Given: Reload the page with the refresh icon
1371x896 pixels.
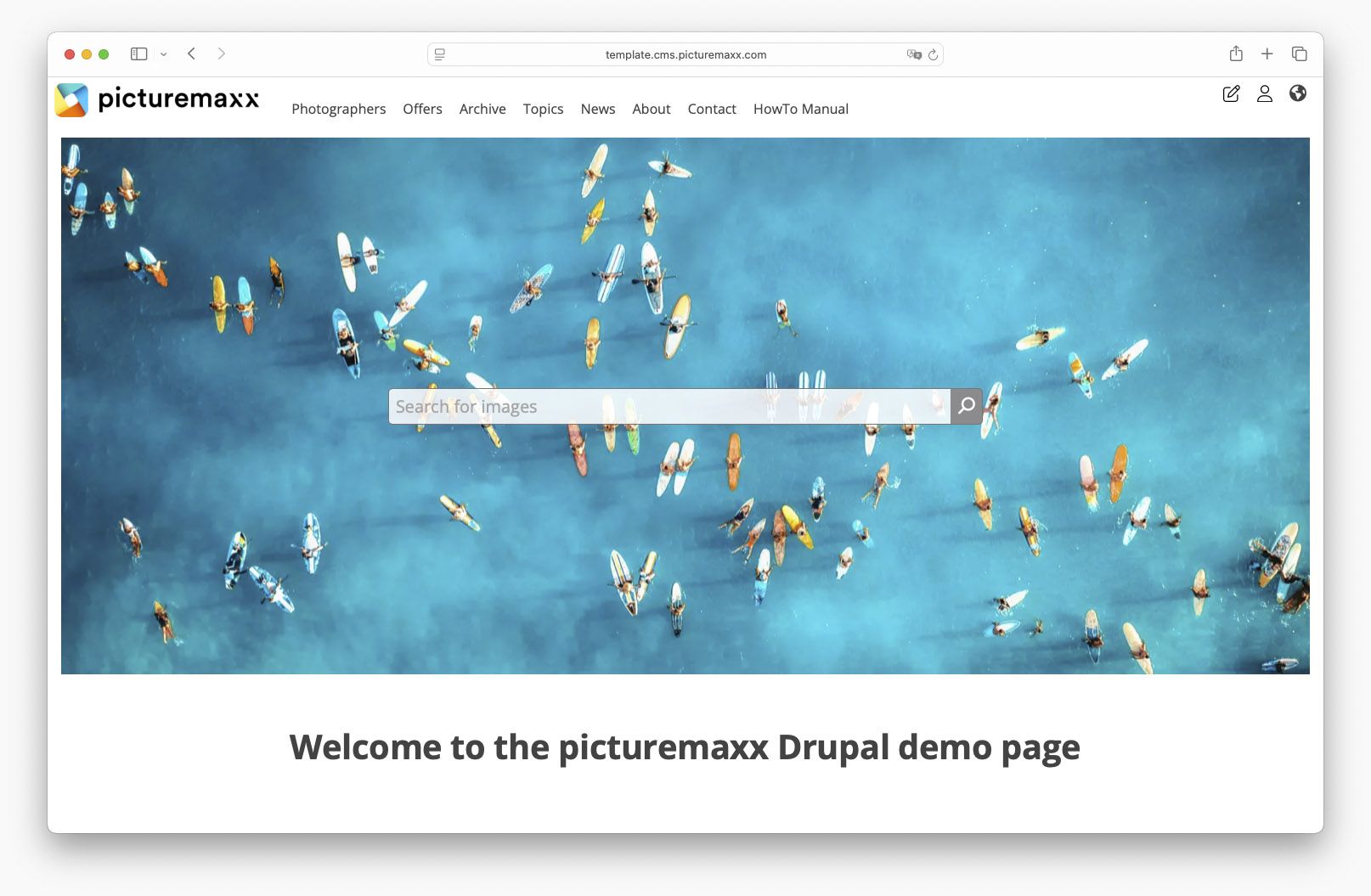Looking at the screenshot, I should pos(931,54).
